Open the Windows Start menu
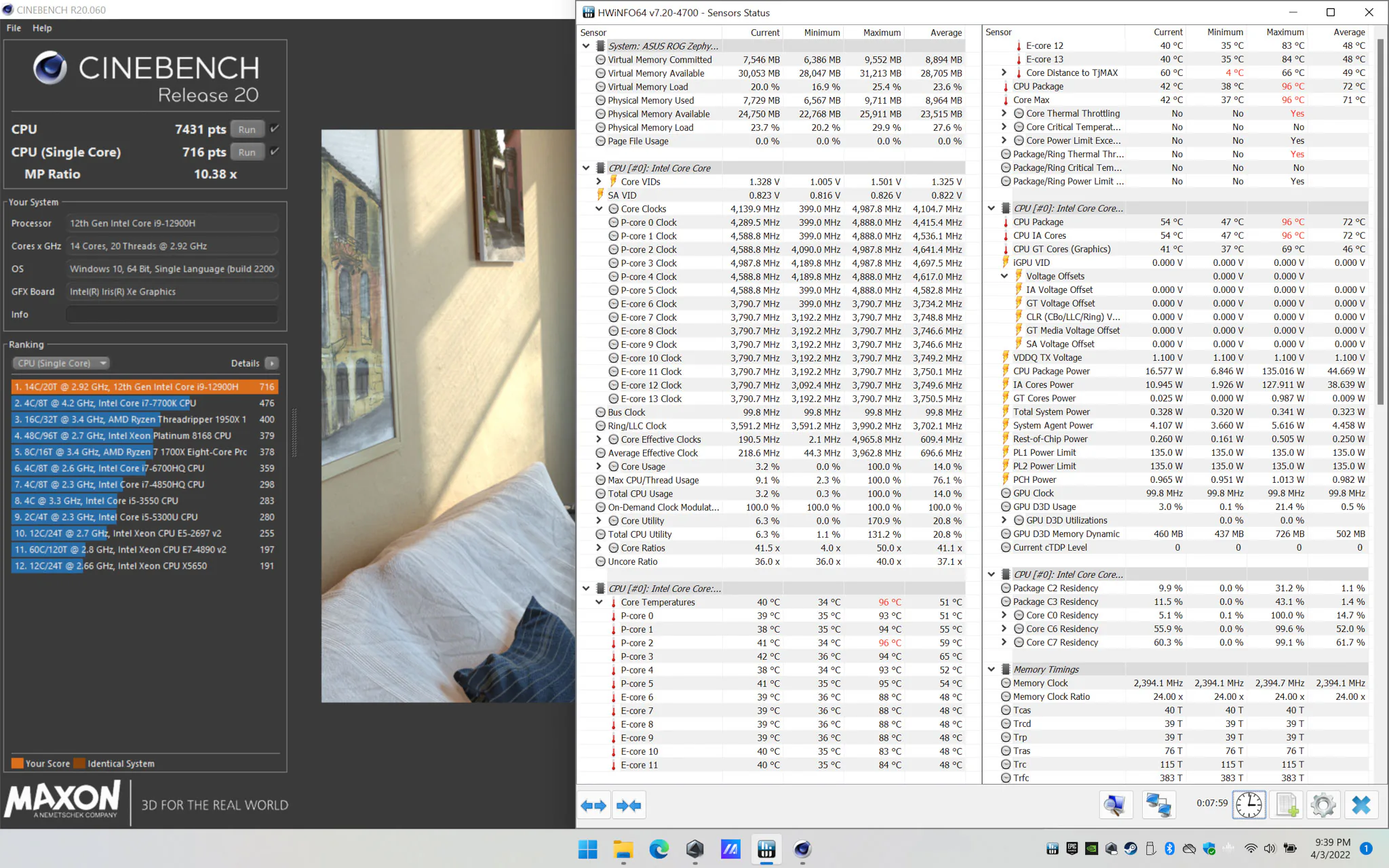Viewport: 1389px width, 868px height. point(587,848)
